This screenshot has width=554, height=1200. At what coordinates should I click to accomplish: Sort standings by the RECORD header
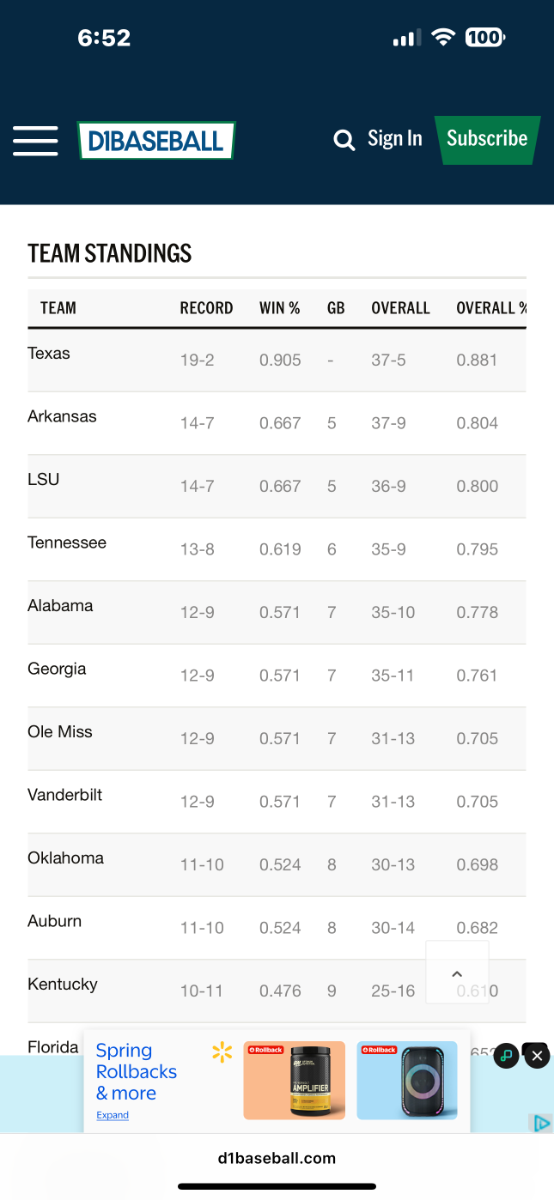[x=206, y=308]
